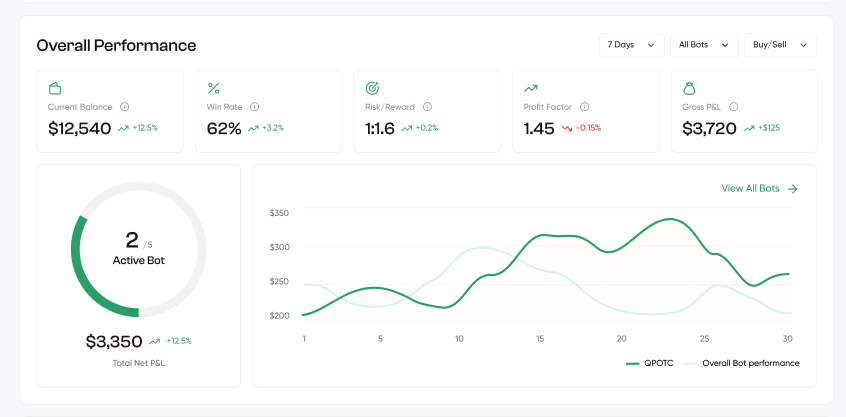Screen dimensions: 846x417
Task: Click the up-trend arrow beside +0.2%
Action: (407, 128)
